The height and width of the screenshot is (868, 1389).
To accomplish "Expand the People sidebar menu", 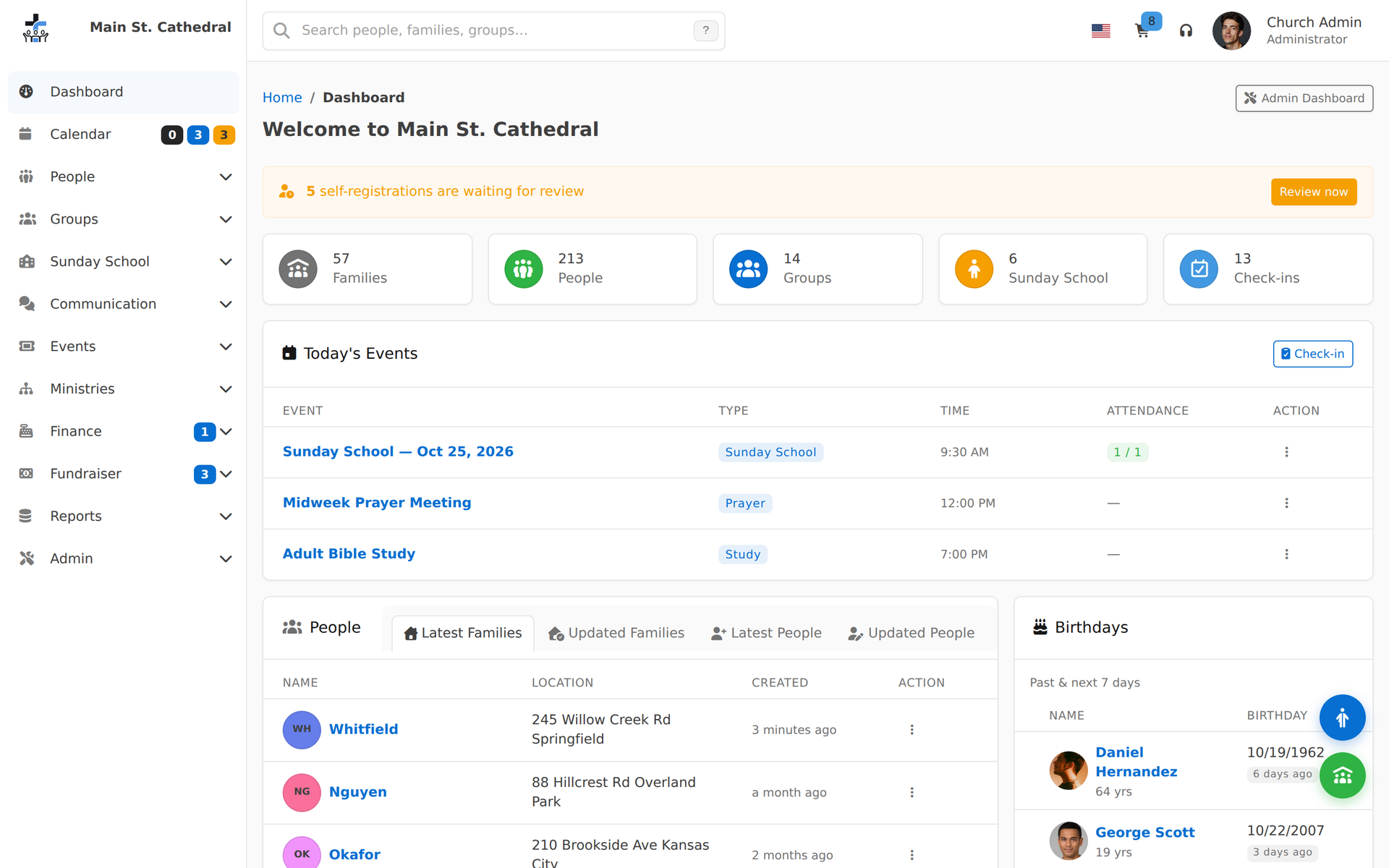I will point(123,177).
